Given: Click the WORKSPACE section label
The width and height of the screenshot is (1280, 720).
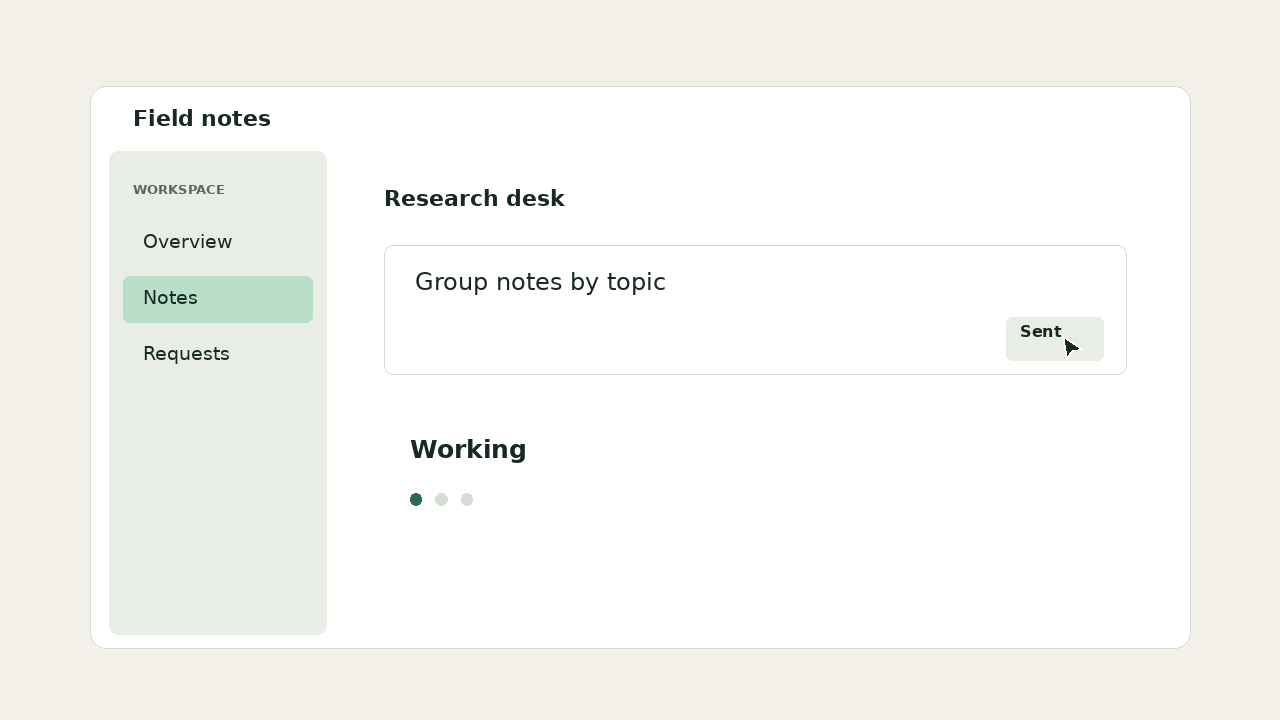Looking at the screenshot, I should point(179,190).
